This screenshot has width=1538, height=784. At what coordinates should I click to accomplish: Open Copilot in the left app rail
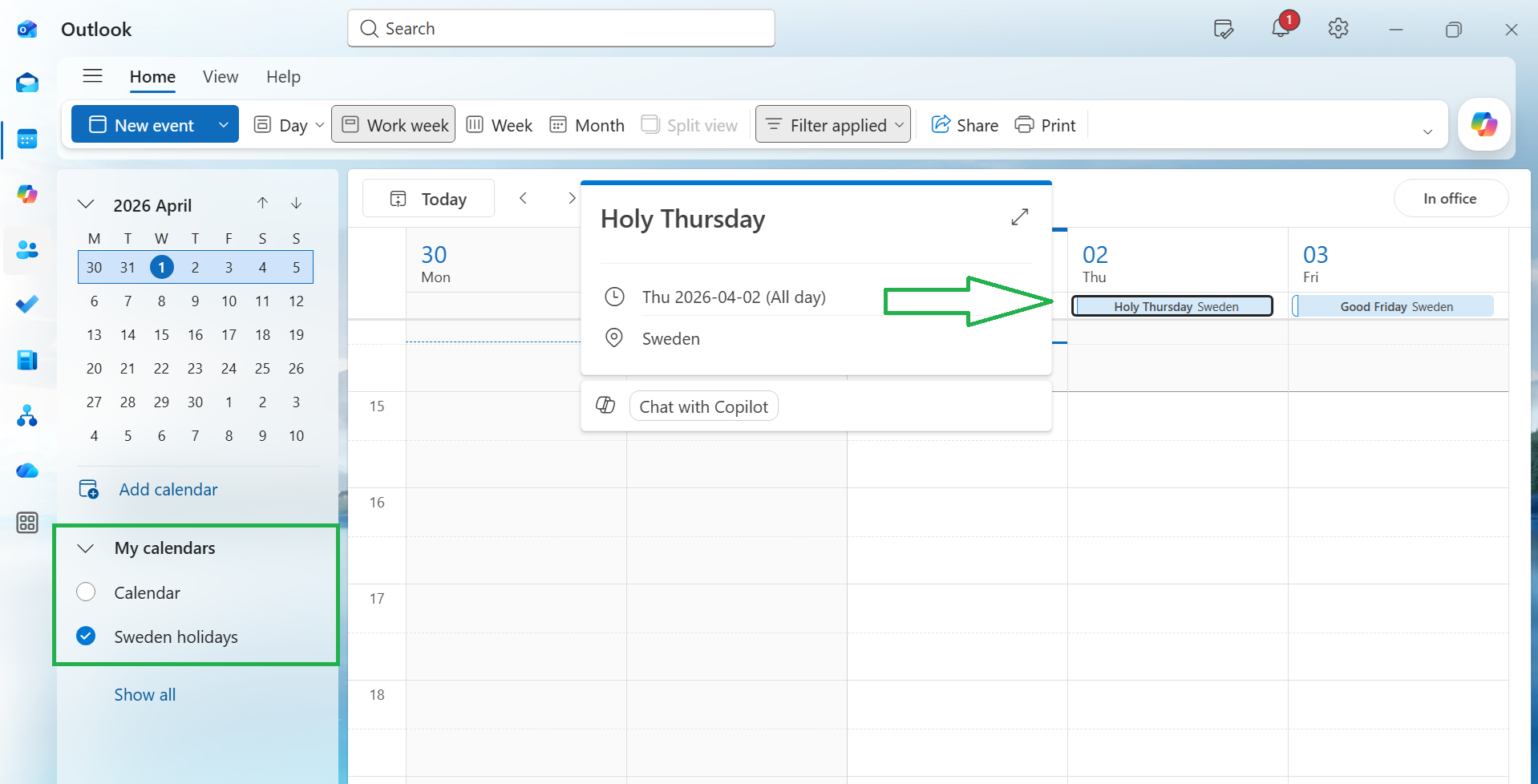[x=27, y=194]
